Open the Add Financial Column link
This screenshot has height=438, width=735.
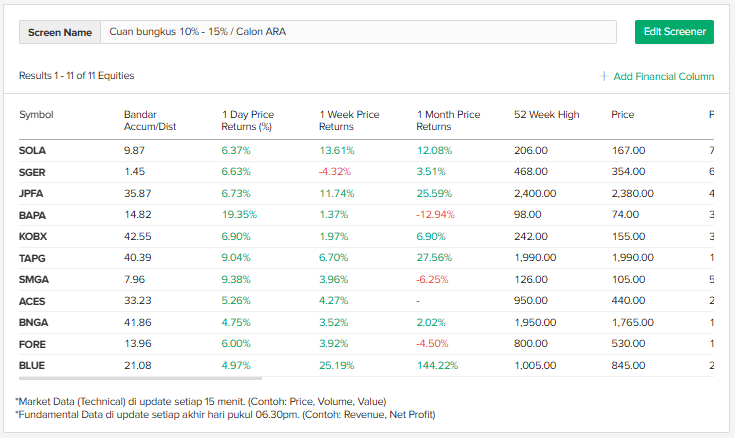pos(663,76)
